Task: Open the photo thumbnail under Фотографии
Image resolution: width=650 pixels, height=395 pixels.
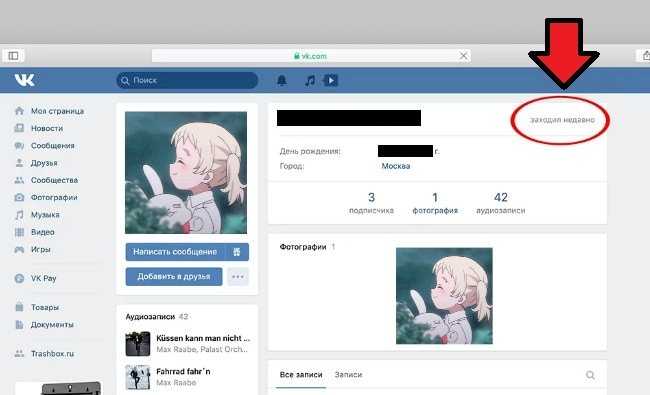Action: tap(444, 296)
